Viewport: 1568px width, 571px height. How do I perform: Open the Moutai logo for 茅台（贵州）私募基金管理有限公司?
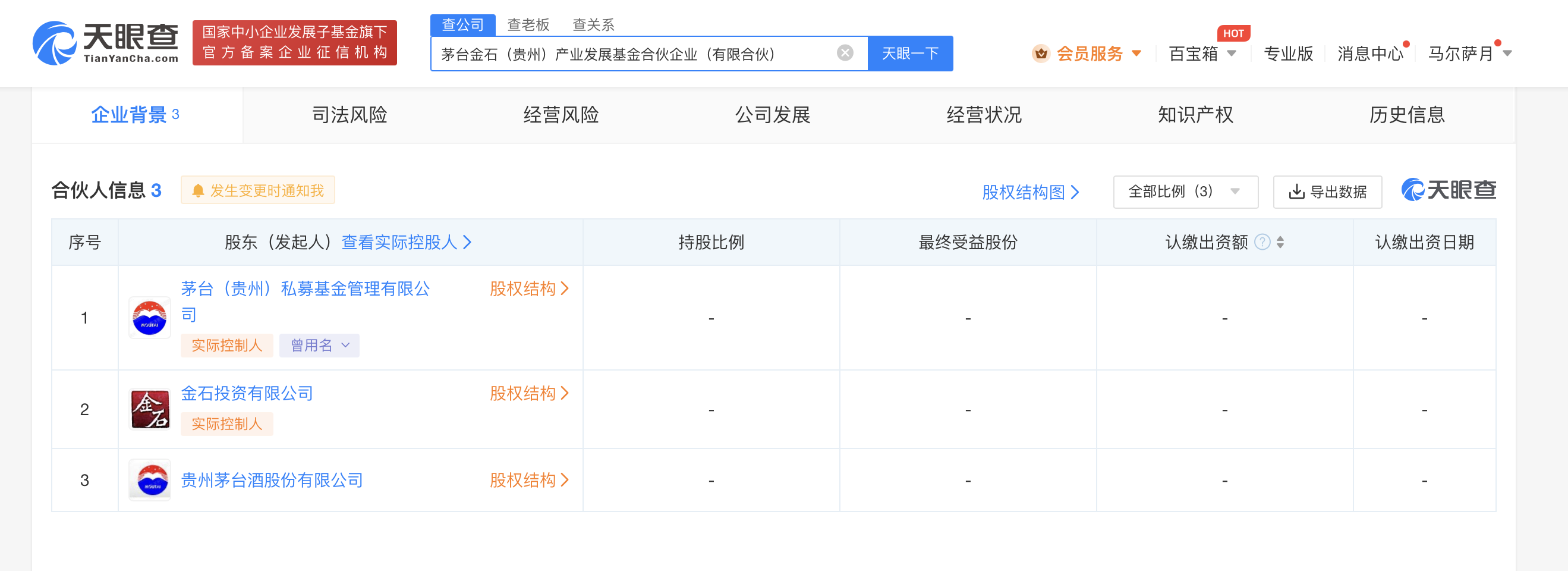click(150, 318)
